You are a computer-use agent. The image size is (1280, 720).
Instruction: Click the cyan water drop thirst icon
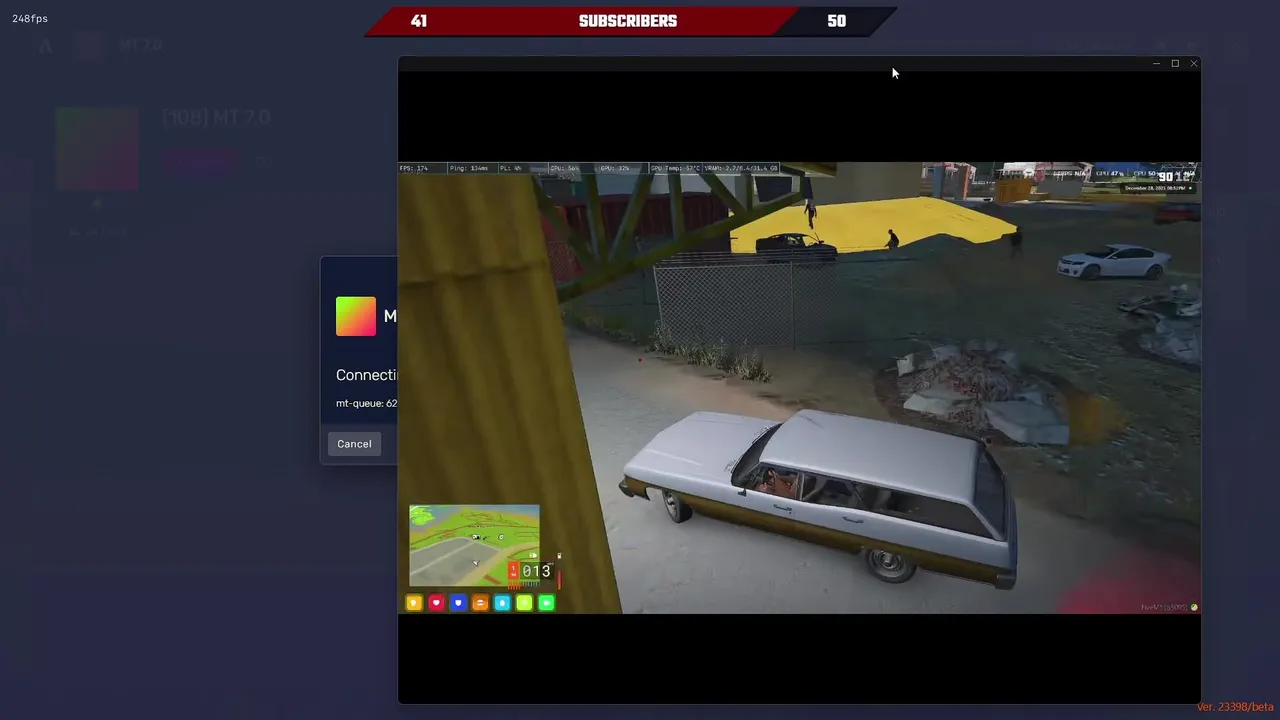(502, 602)
